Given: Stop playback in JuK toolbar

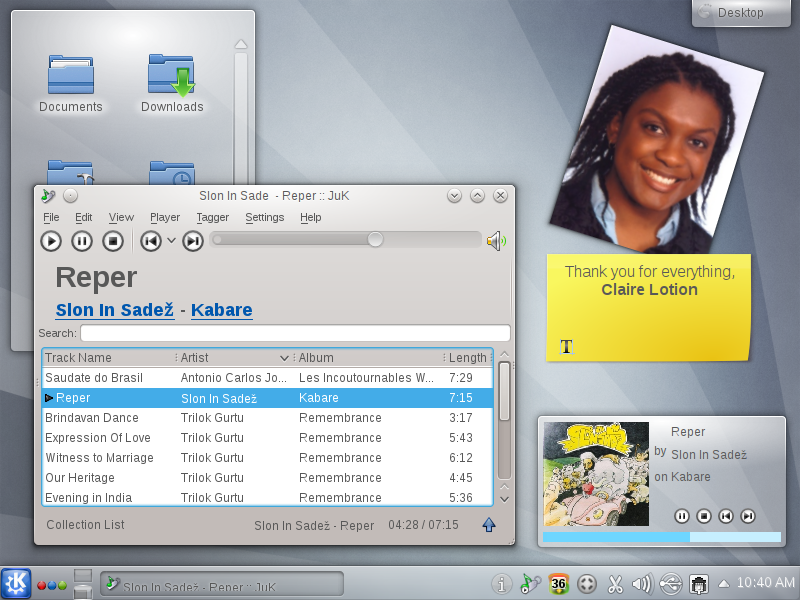Looking at the screenshot, I should pyautogui.click(x=113, y=241).
